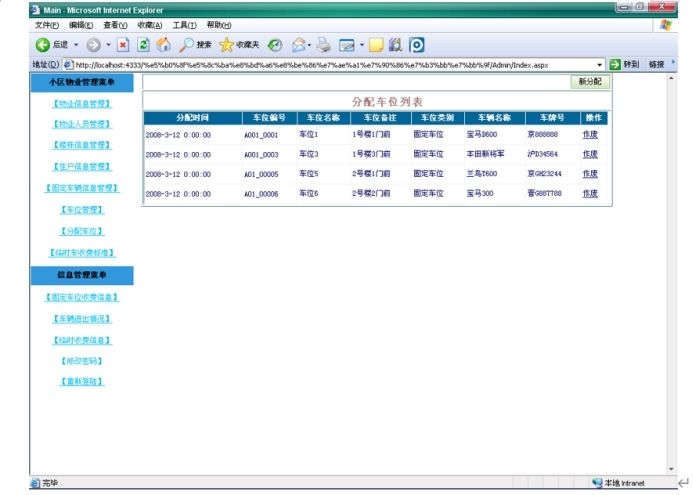This screenshot has height=495, width=693.
Task: Open the Links (链接) toolbar label
Action: point(656,65)
